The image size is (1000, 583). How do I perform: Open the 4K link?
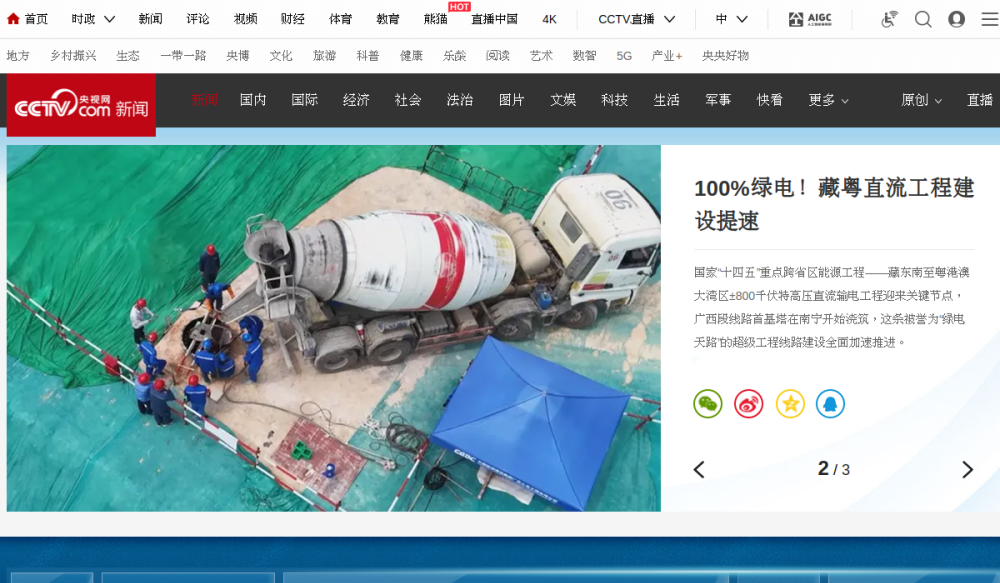click(550, 19)
